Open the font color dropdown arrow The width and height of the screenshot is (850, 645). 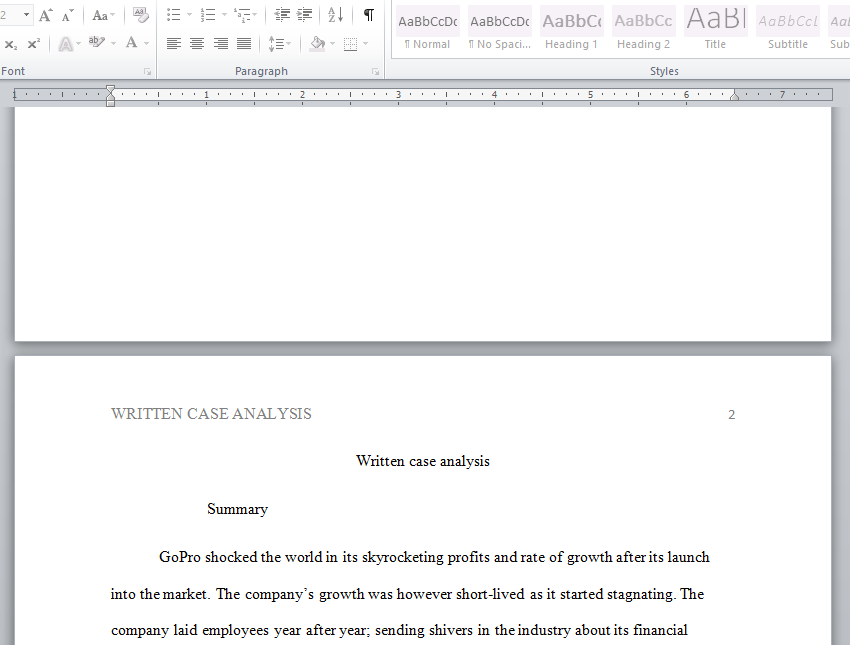[x=146, y=43]
